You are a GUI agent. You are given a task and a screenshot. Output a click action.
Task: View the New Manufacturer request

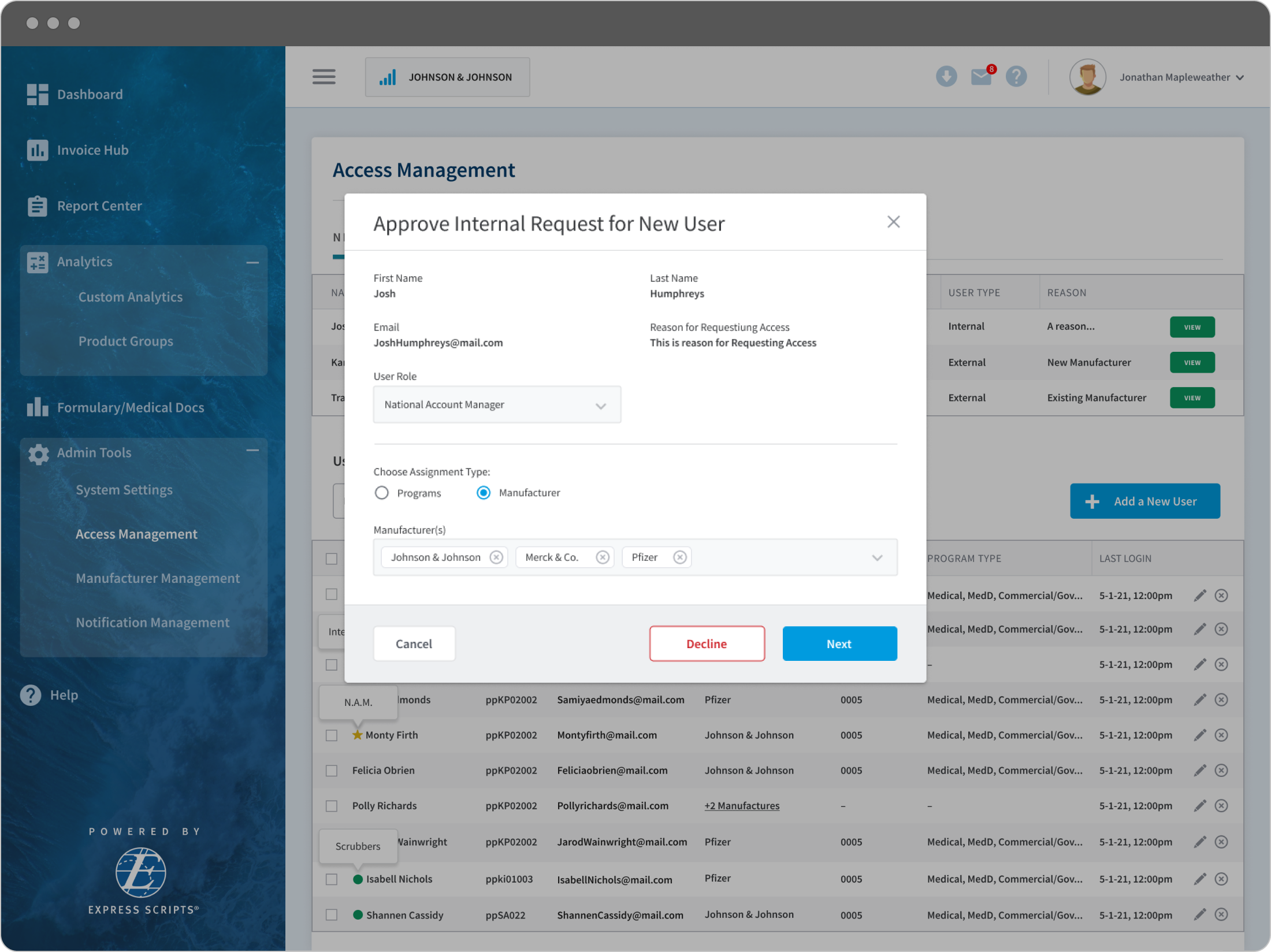tap(1192, 363)
